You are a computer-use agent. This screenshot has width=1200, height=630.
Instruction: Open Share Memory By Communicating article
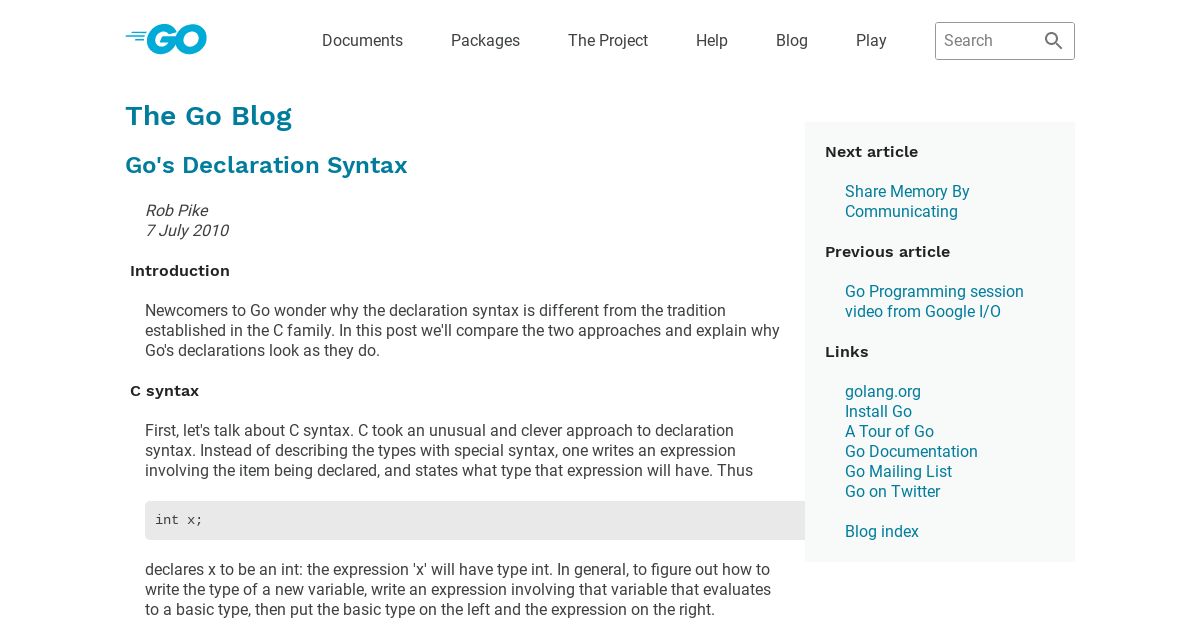click(x=907, y=201)
